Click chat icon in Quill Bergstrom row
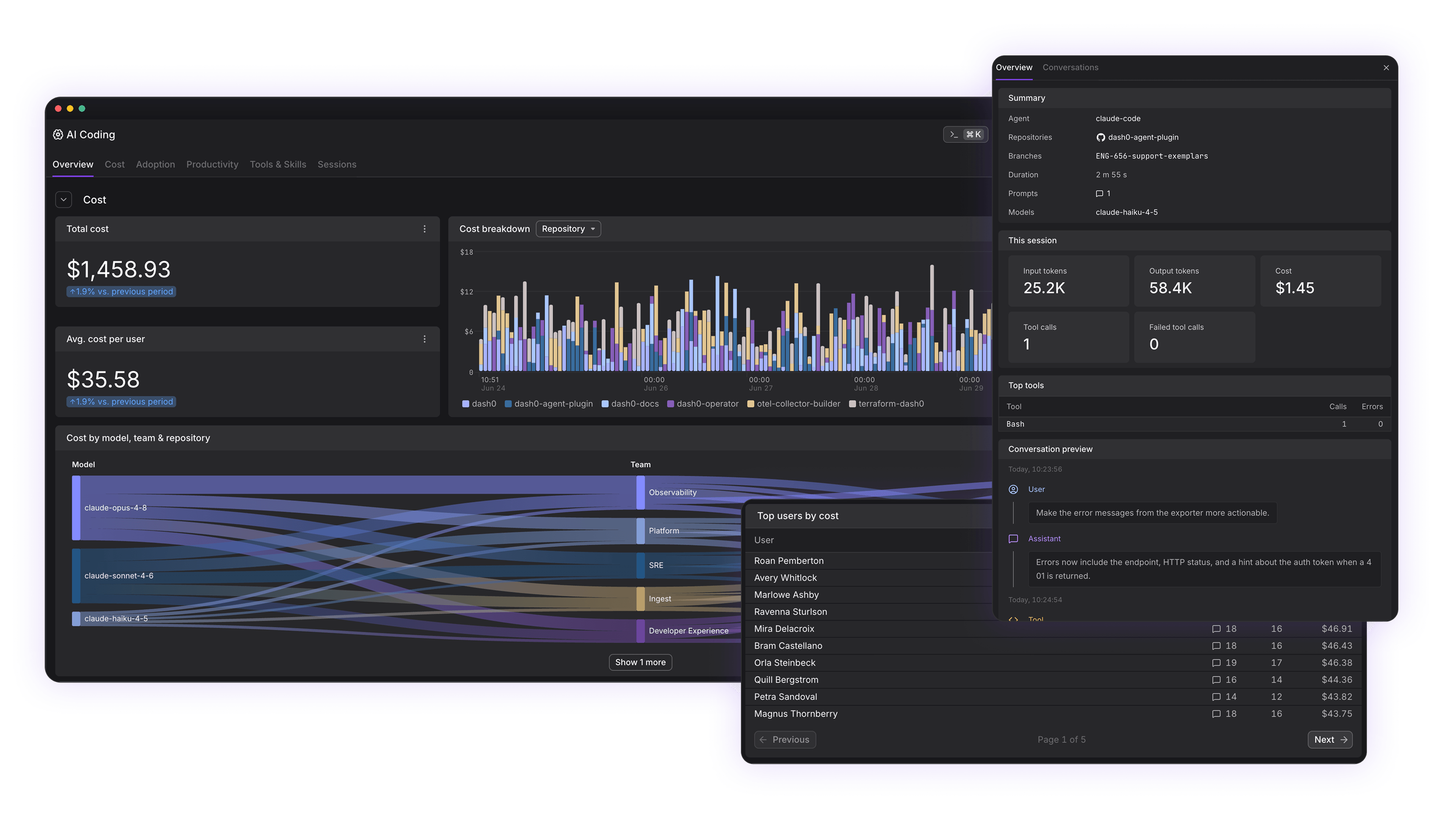This screenshot has height=819, width=1456. tap(1216, 680)
